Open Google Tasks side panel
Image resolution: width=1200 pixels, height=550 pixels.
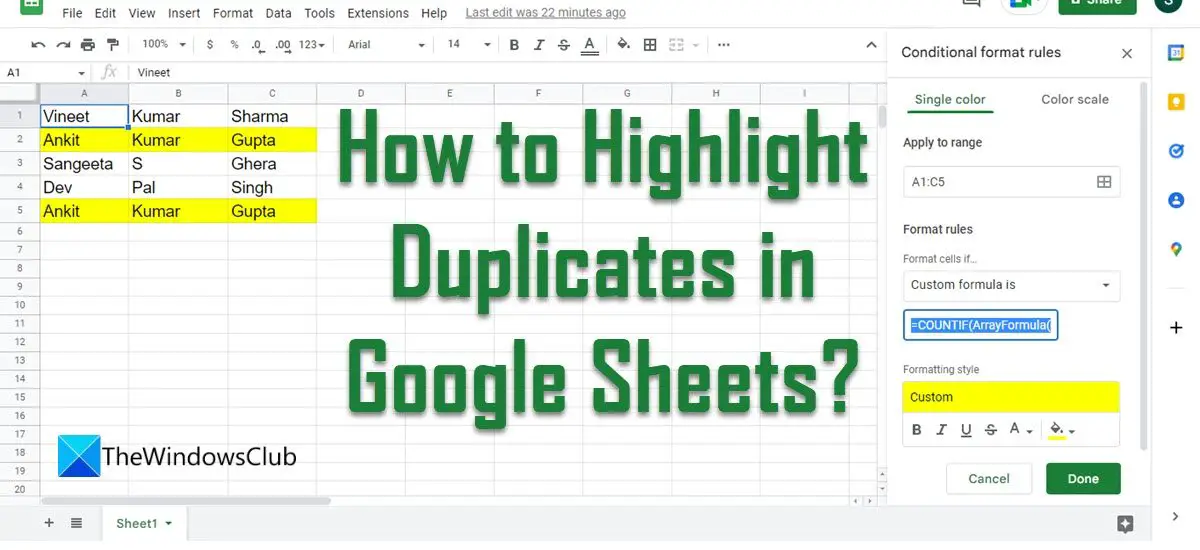click(x=1176, y=151)
